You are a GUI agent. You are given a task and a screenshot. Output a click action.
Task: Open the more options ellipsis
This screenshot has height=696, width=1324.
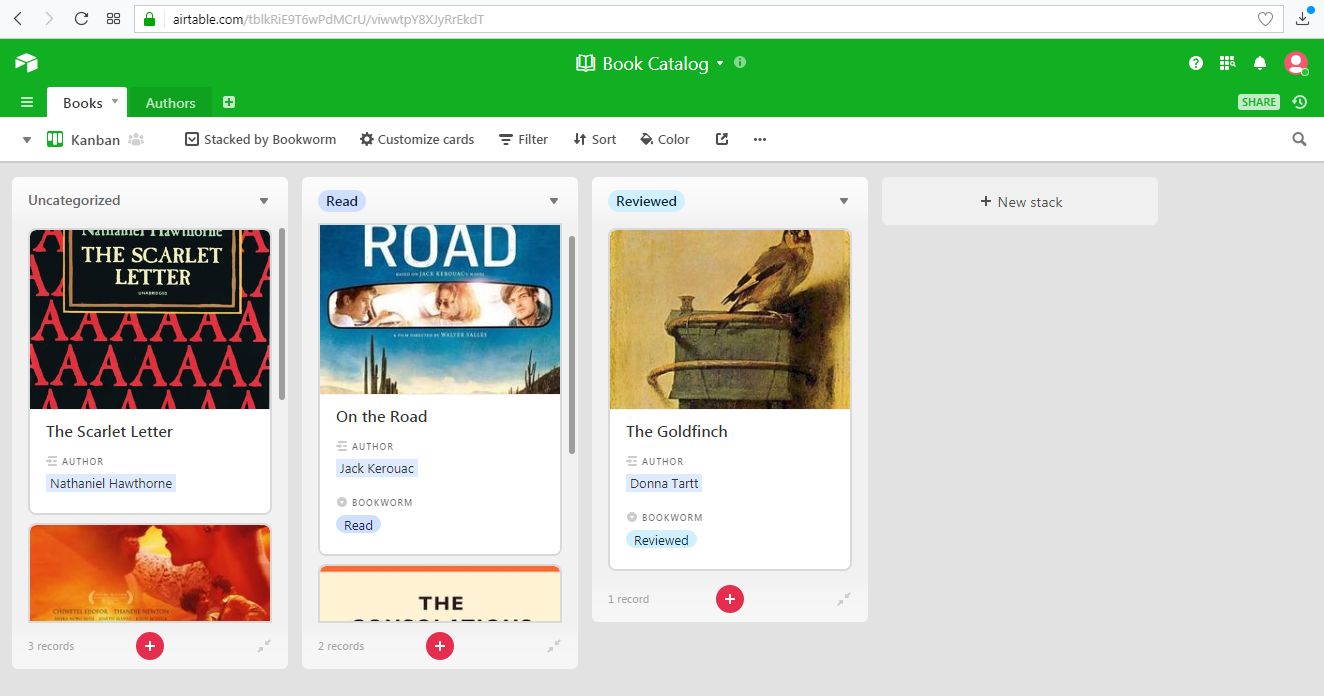tap(760, 139)
